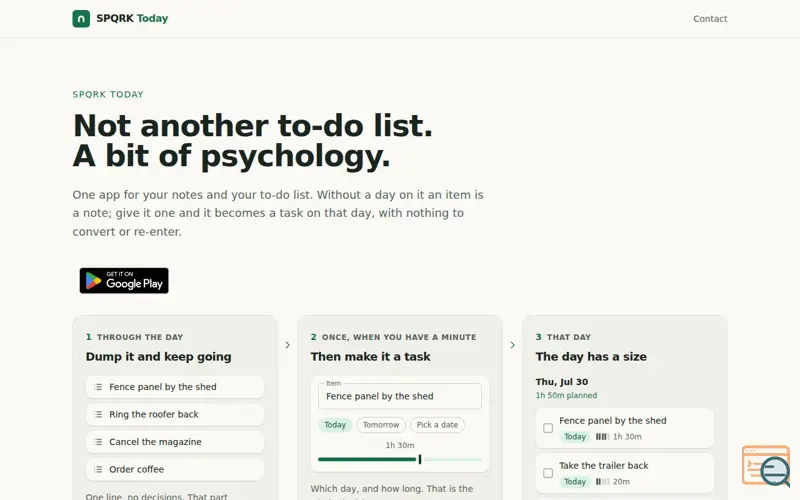Image resolution: width=800 pixels, height=500 pixels.
Task: Select the Ring the roofer back note
Action: [x=175, y=415]
